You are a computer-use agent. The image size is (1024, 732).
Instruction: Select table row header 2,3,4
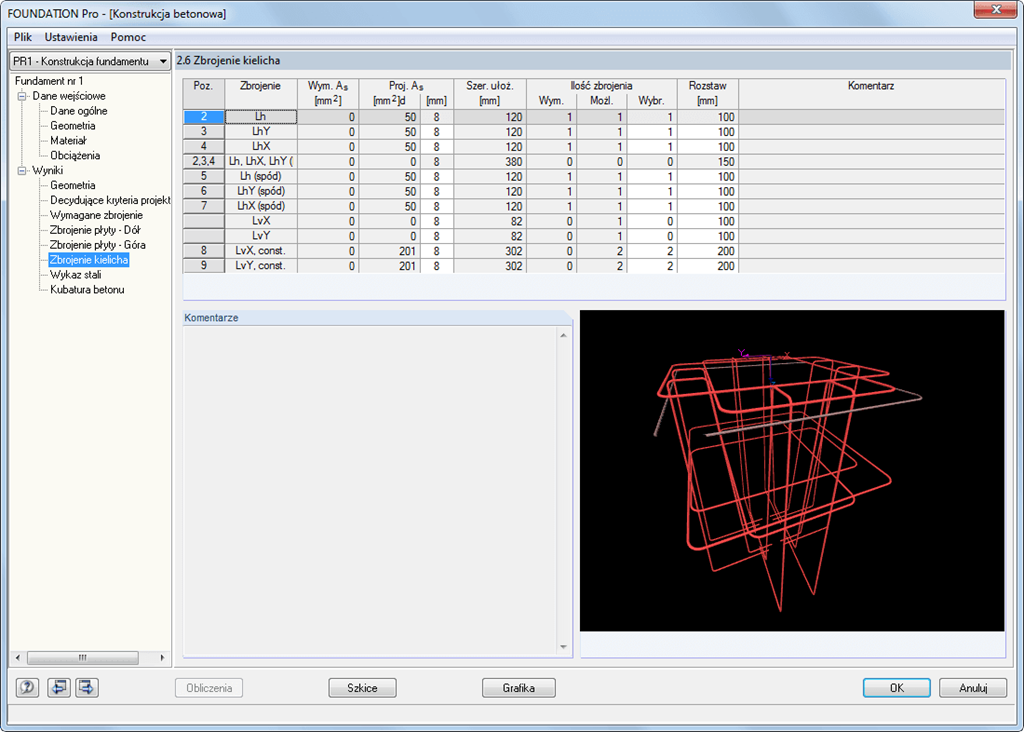(x=204, y=161)
